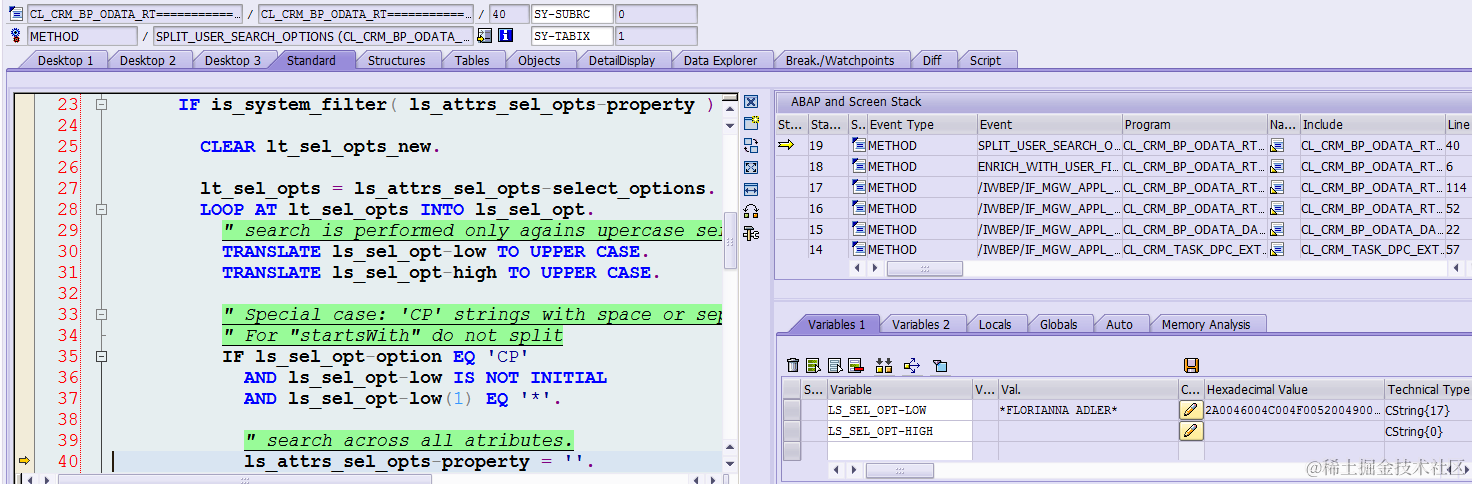Click the first list icon after the trash
Viewport: 1472px width, 484px height.
pyautogui.click(x=813, y=365)
